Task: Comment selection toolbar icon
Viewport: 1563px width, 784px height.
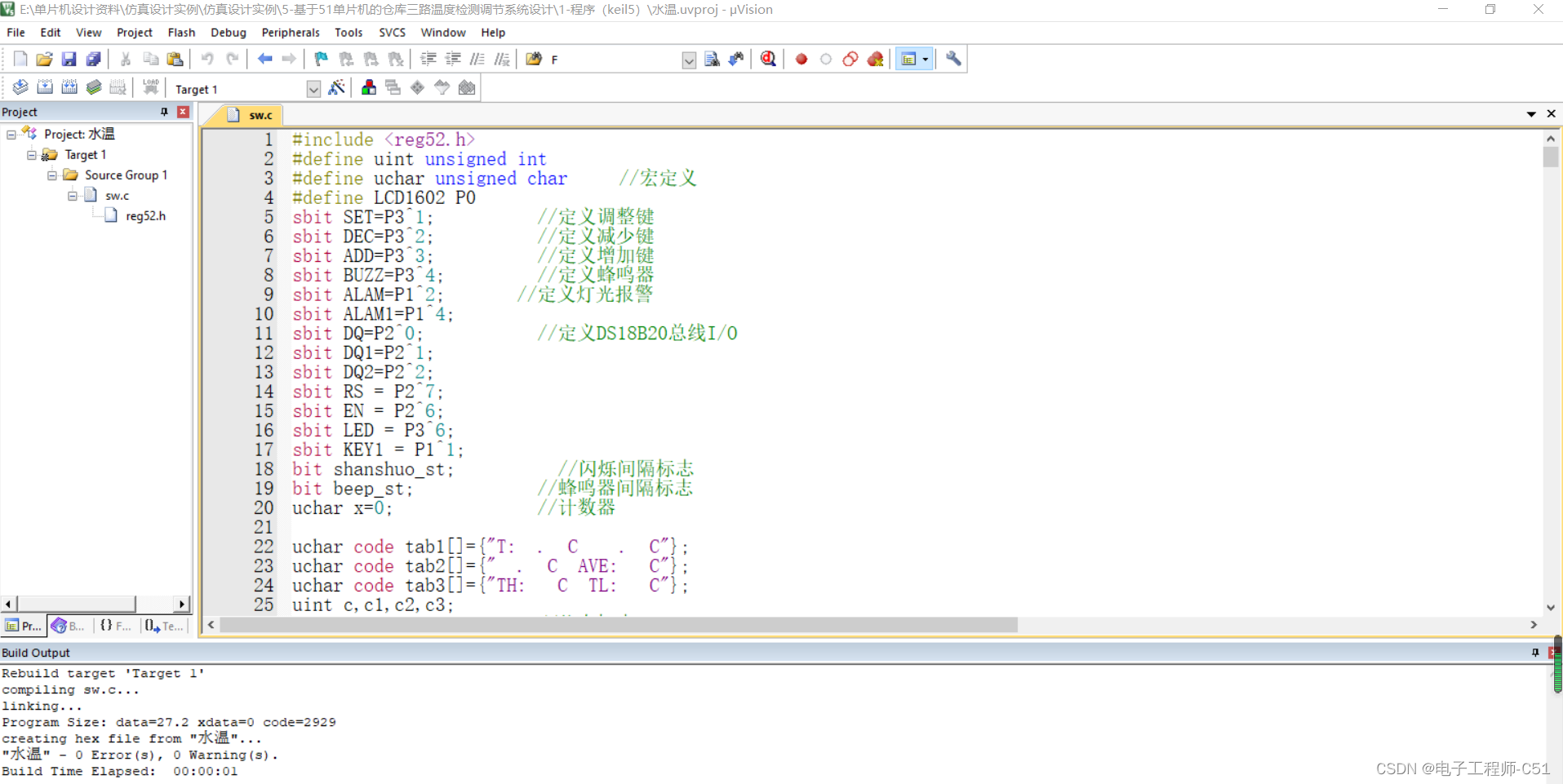Action: (x=477, y=59)
